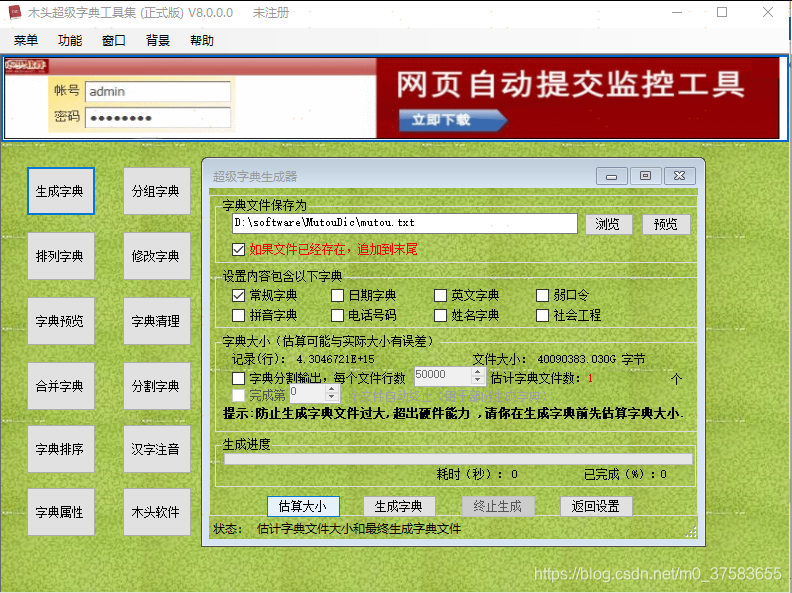Open the 修改字典 tool
792x593 pixels.
point(157,256)
